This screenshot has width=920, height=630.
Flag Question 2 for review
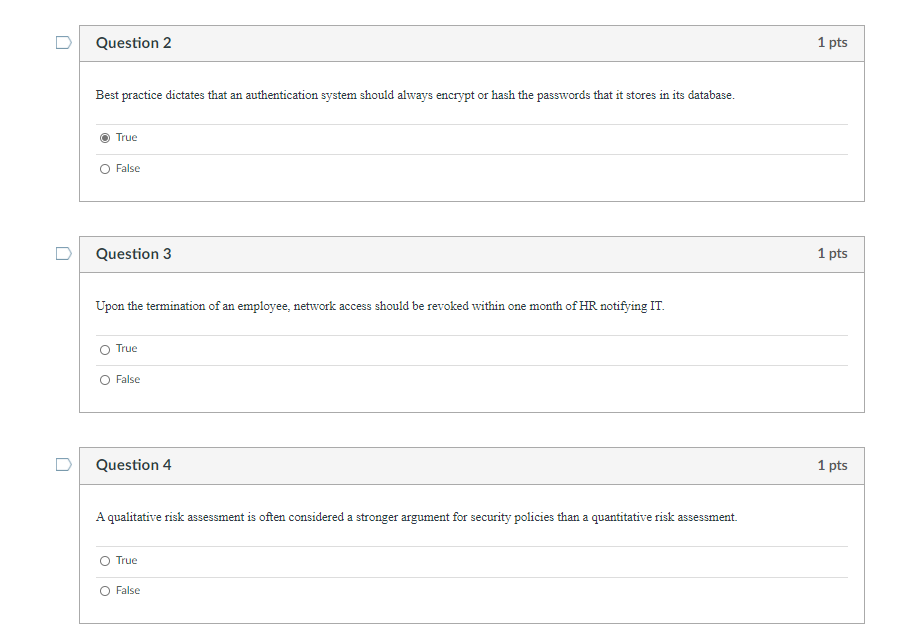pos(62,42)
